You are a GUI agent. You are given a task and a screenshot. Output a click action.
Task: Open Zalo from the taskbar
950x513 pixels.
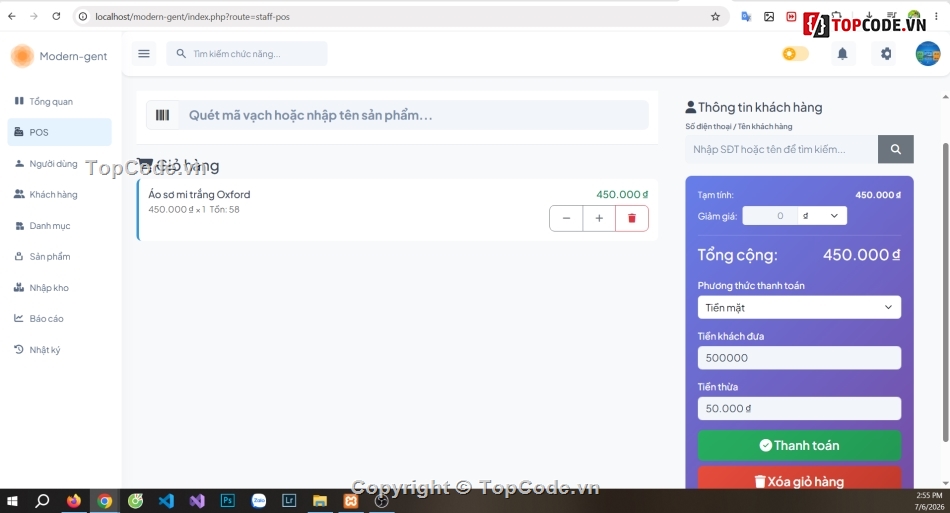259,501
